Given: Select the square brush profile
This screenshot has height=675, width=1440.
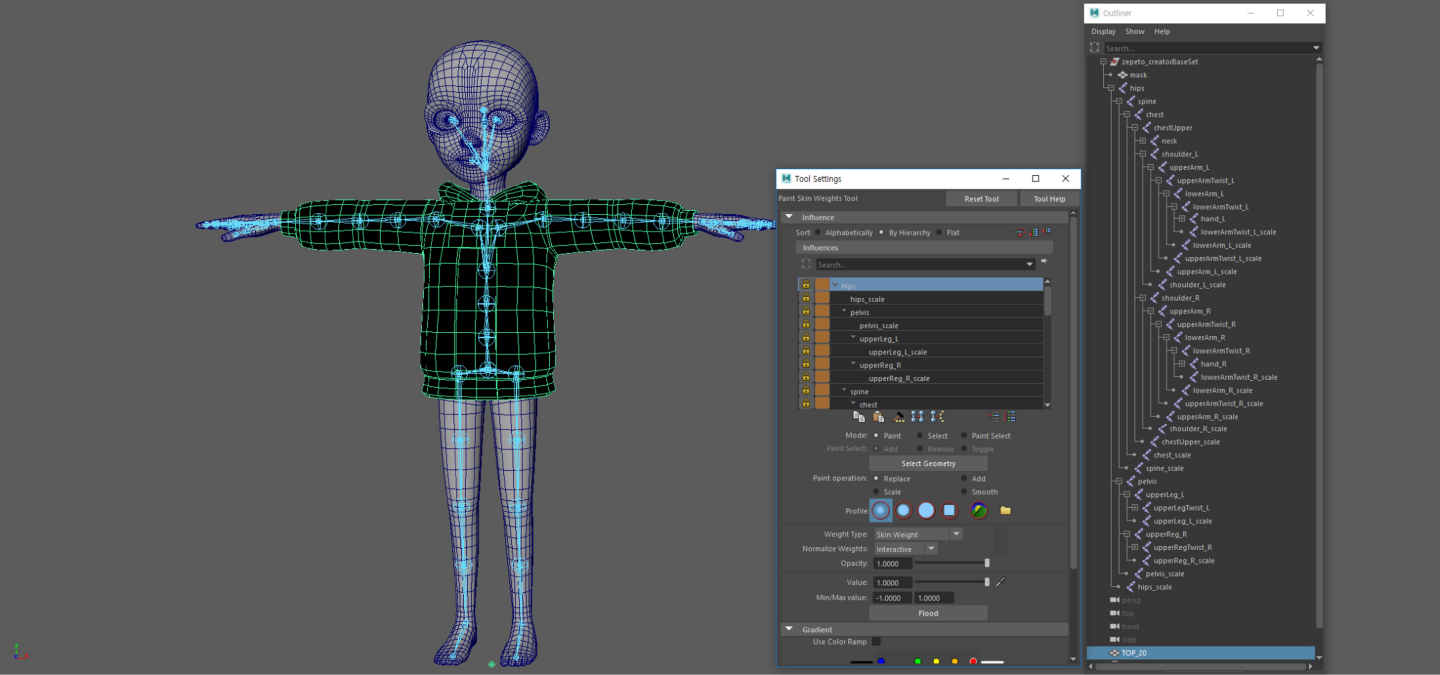Looking at the screenshot, I should tap(949, 511).
